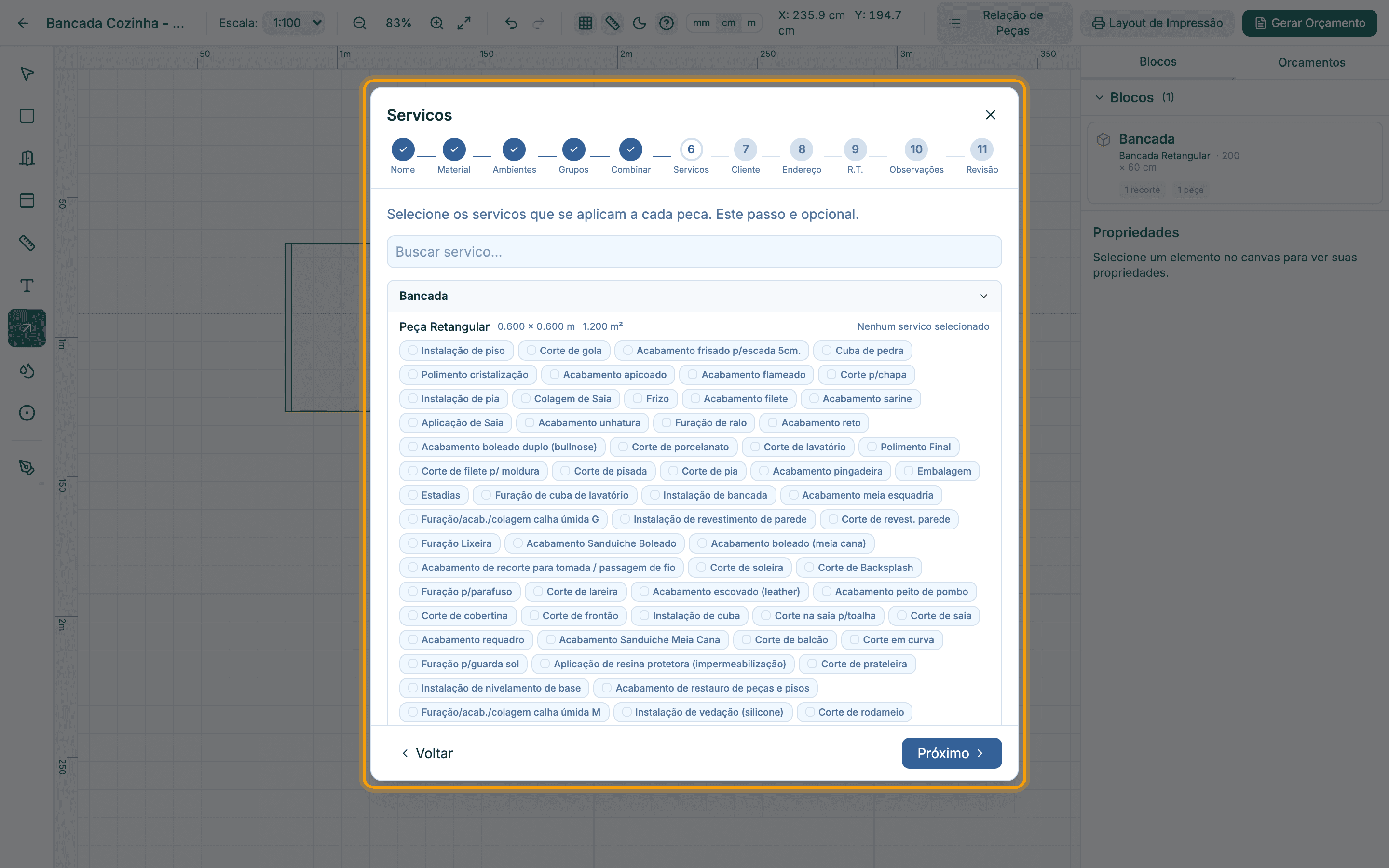The width and height of the screenshot is (1389, 868).
Task: Click the Próximo button
Action: pyautogui.click(x=952, y=753)
